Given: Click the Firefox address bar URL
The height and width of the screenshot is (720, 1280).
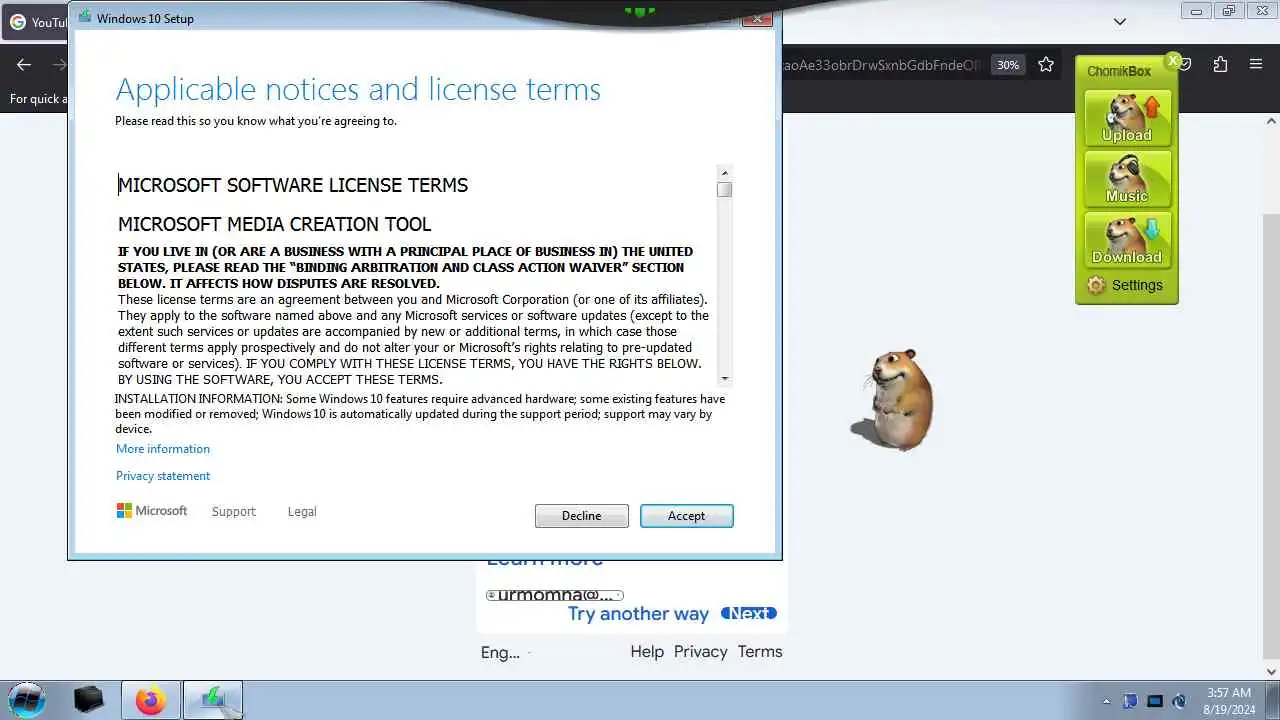Looking at the screenshot, I should (x=880, y=65).
